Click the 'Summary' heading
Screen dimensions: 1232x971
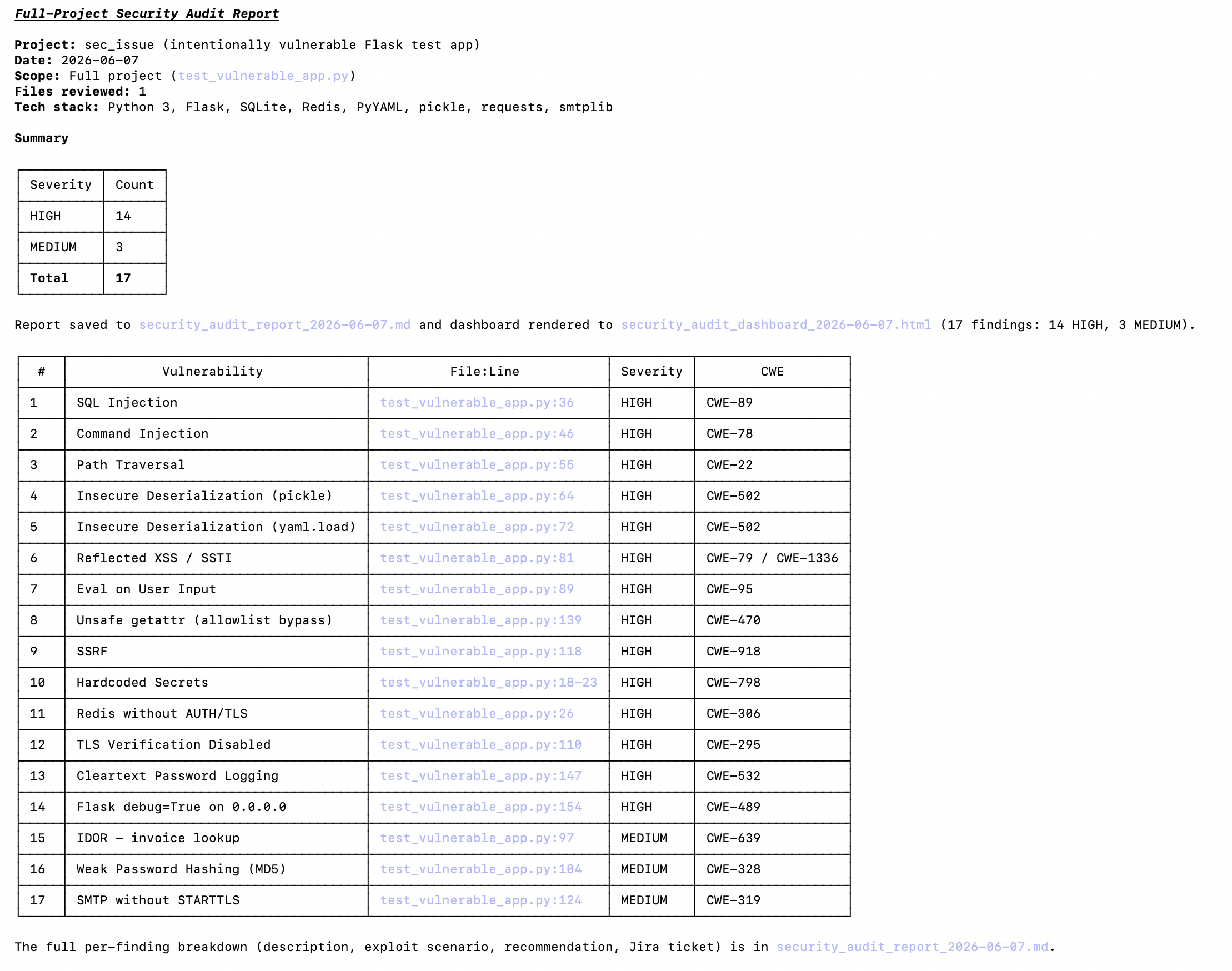(x=42, y=138)
